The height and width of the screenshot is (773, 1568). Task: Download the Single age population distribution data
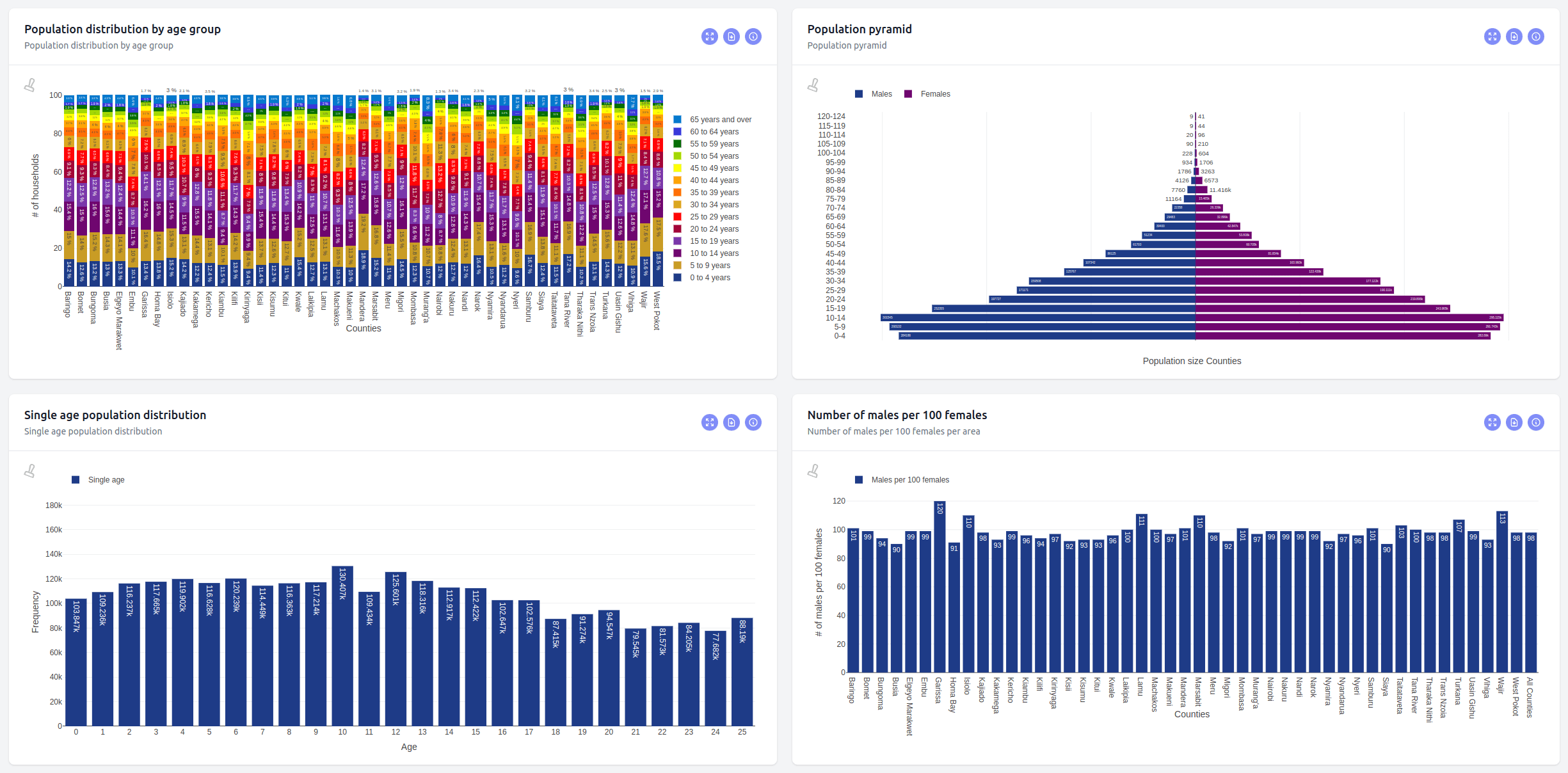(731, 422)
